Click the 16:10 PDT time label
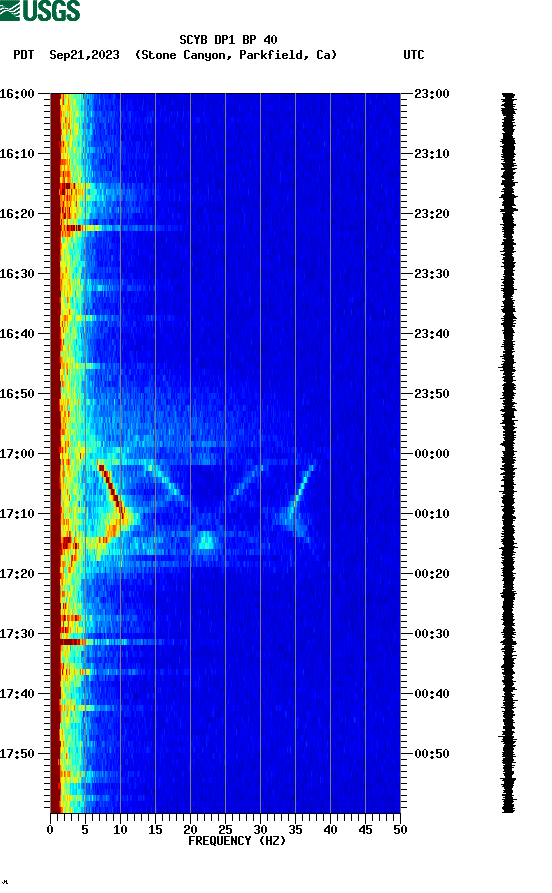Screen dimensions: 552x893 click(17, 153)
